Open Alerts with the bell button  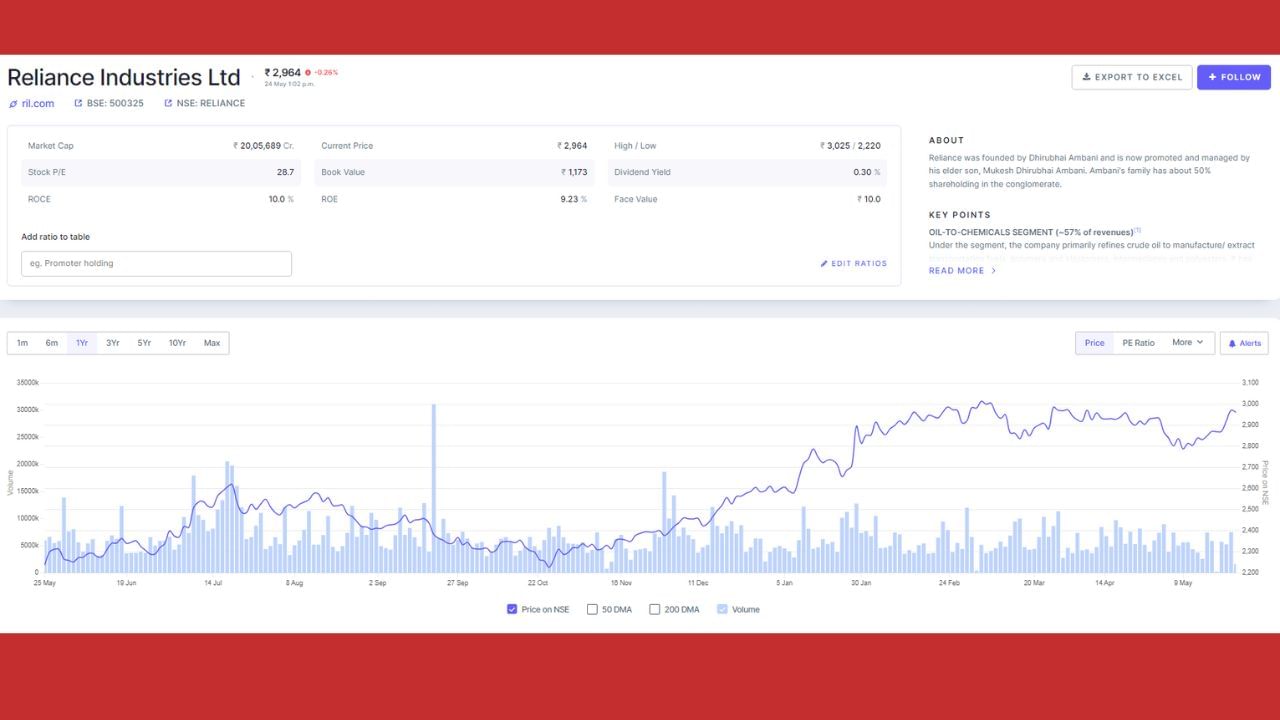click(1244, 343)
